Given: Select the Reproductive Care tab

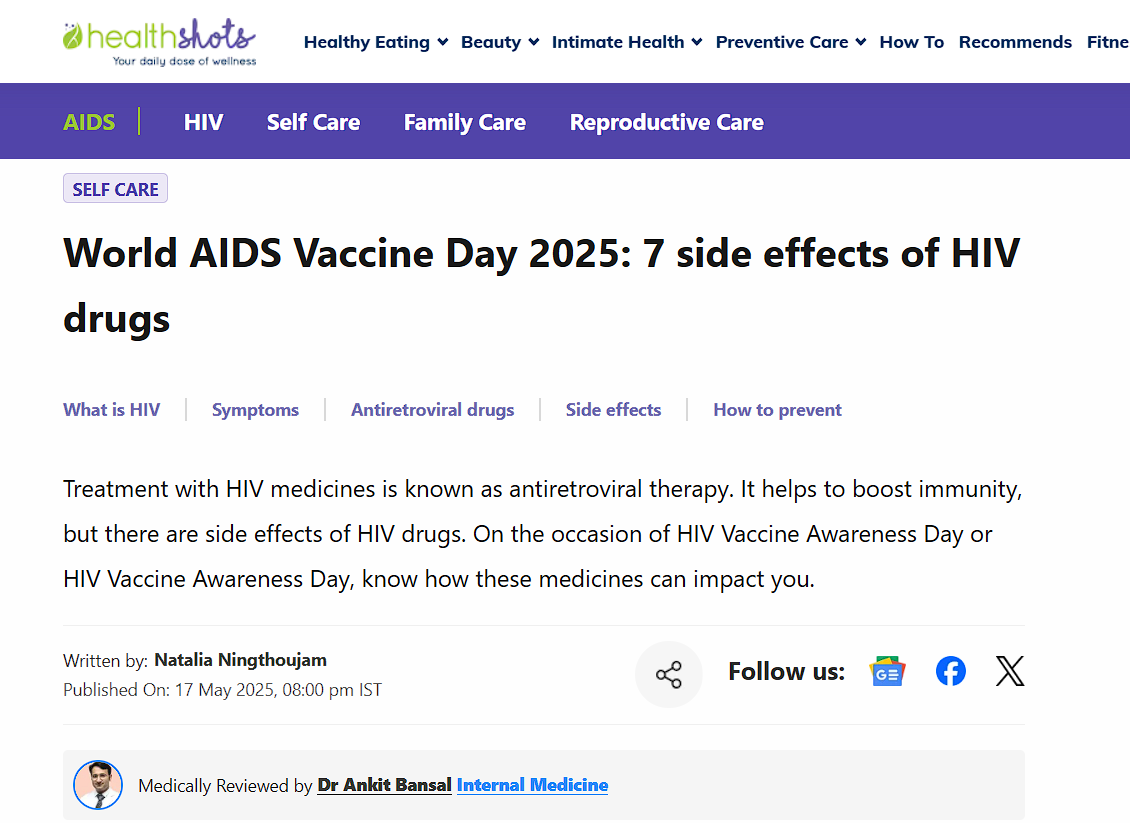Looking at the screenshot, I should pyautogui.click(x=666, y=122).
